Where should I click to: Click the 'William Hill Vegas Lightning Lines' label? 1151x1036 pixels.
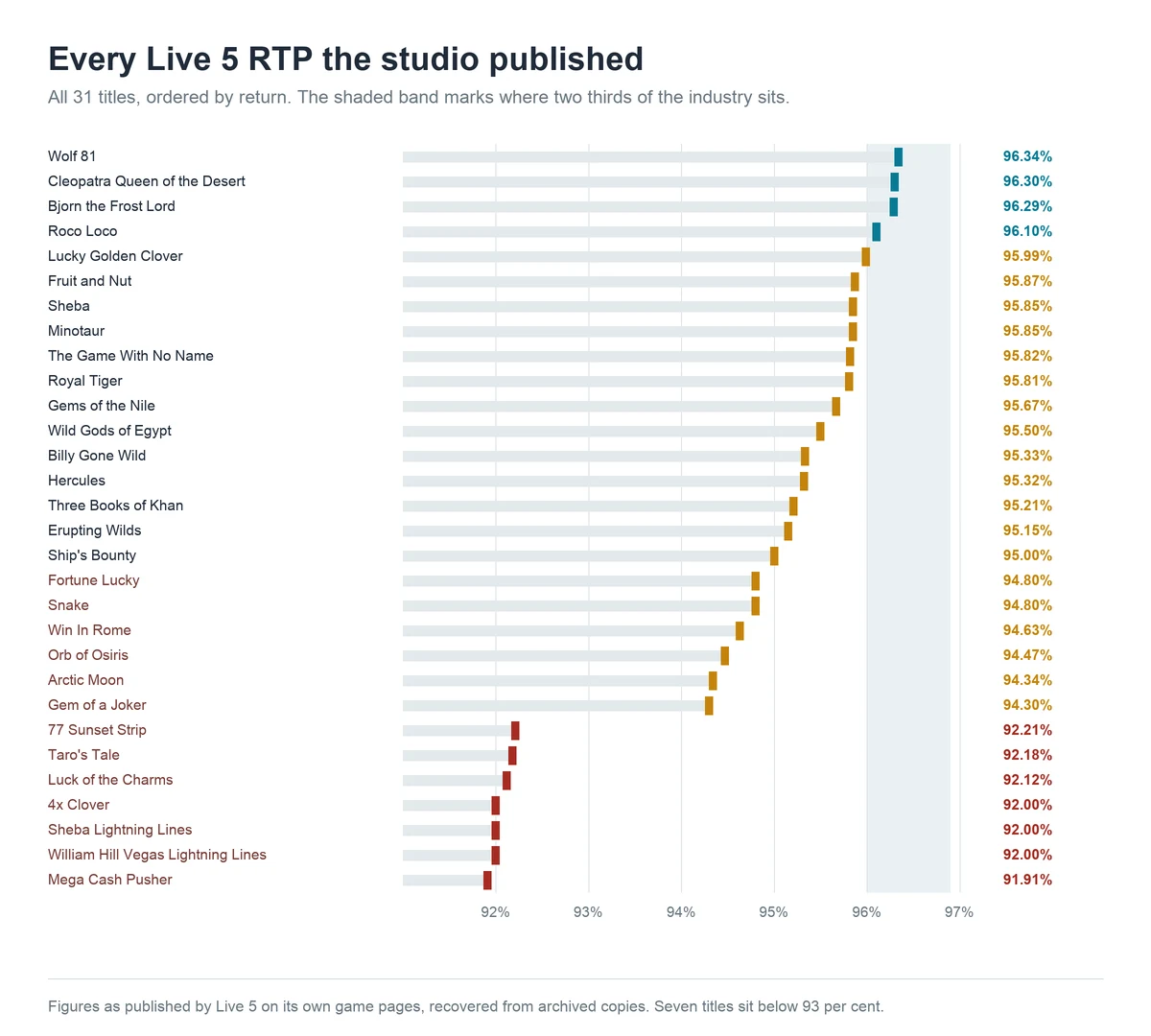pyautogui.click(x=157, y=855)
